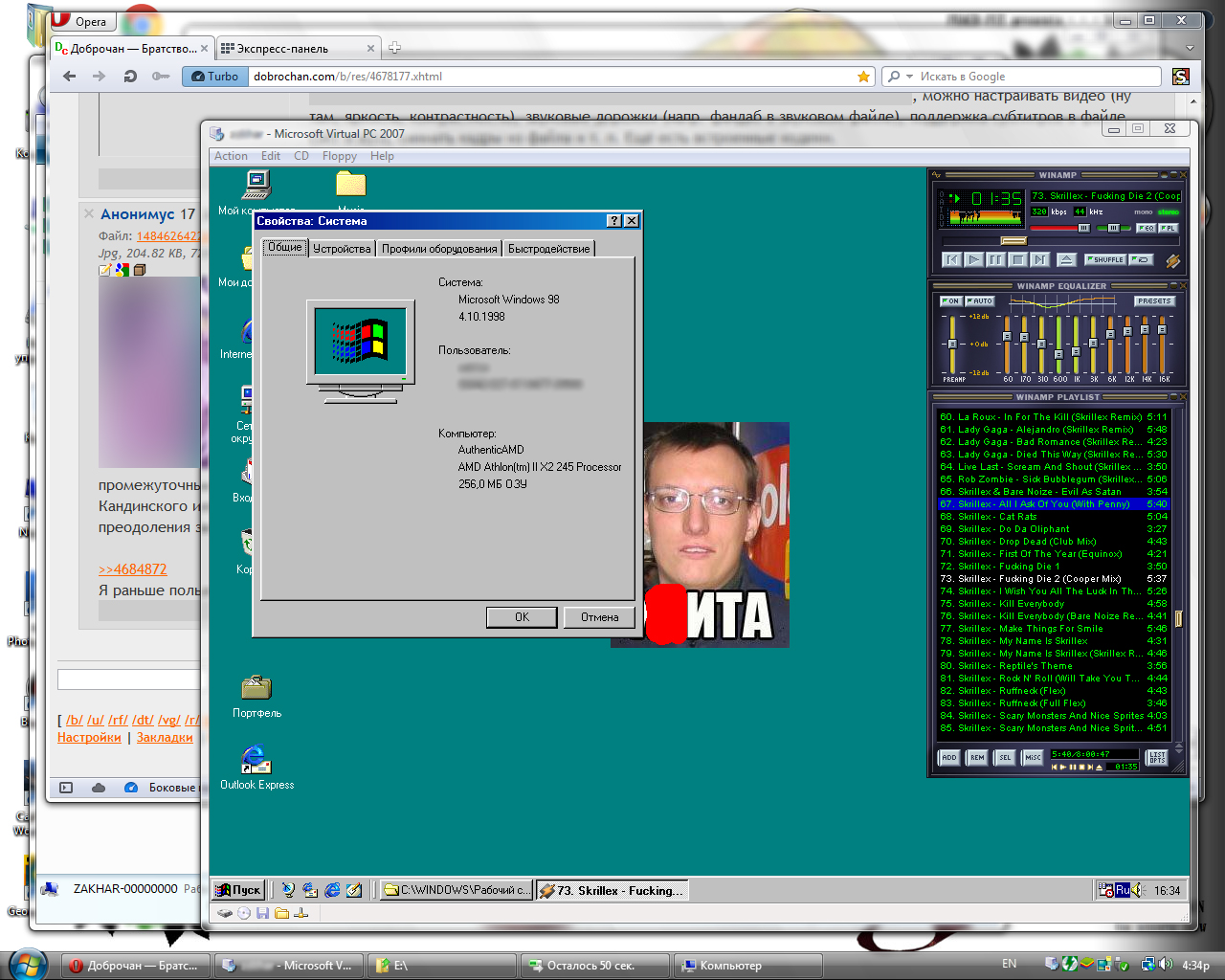This screenshot has height=980, width=1225.
Task: Click the 600 Hz equalizer band slider
Action: (x=1058, y=345)
